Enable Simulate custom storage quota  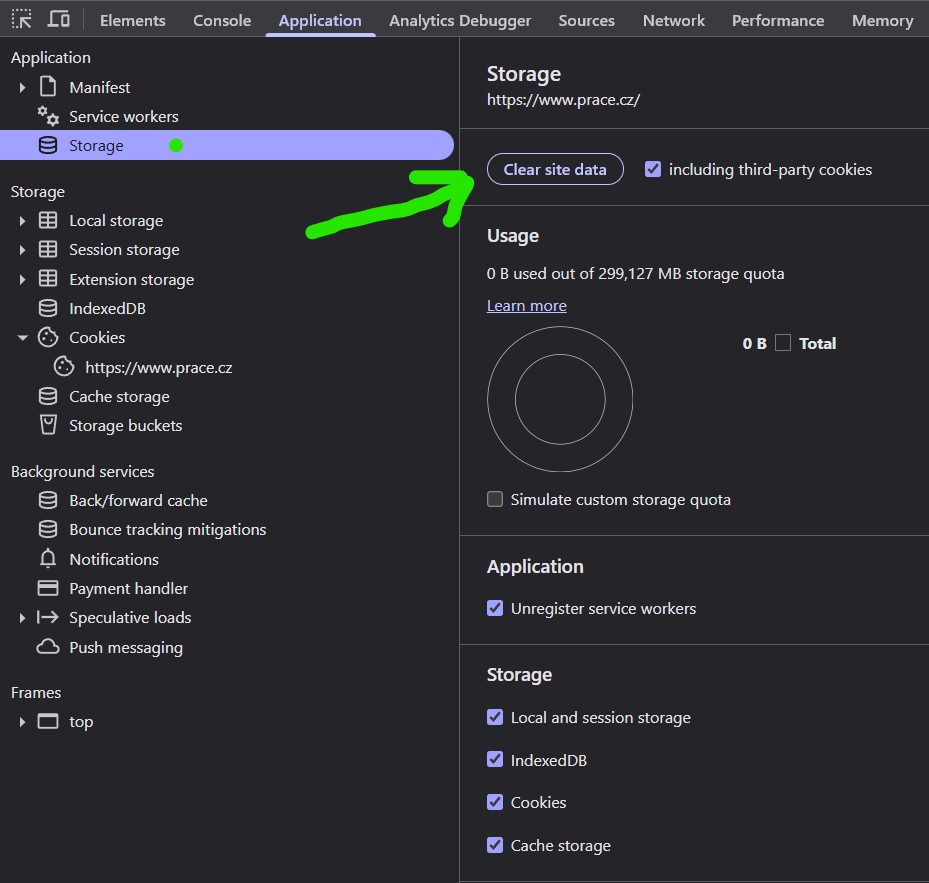pos(494,499)
